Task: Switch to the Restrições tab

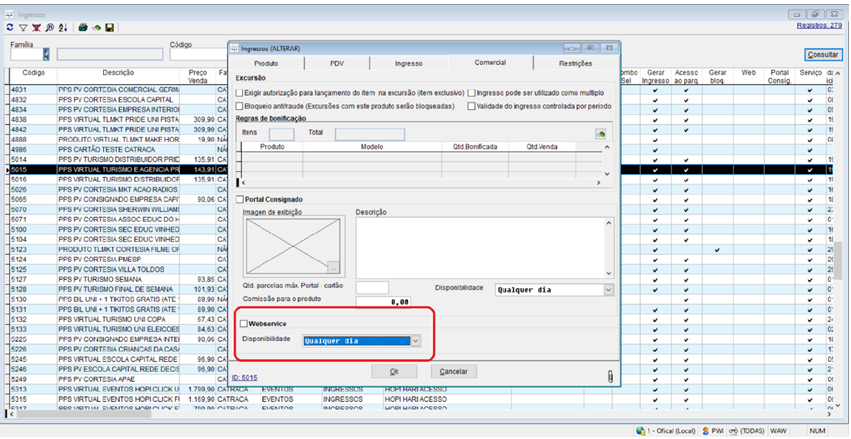Action: tap(575, 63)
